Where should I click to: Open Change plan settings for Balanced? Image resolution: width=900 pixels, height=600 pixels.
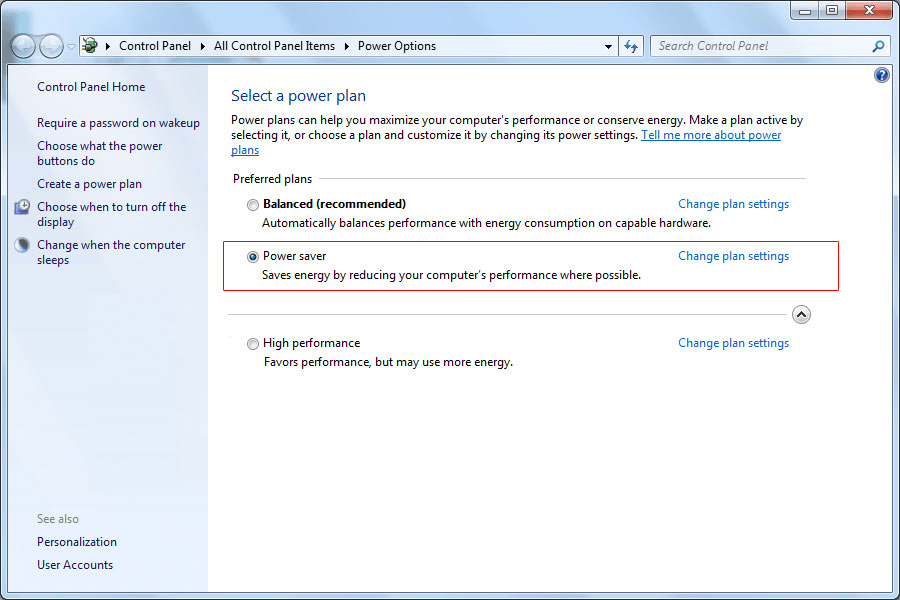click(x=733, y=204)
